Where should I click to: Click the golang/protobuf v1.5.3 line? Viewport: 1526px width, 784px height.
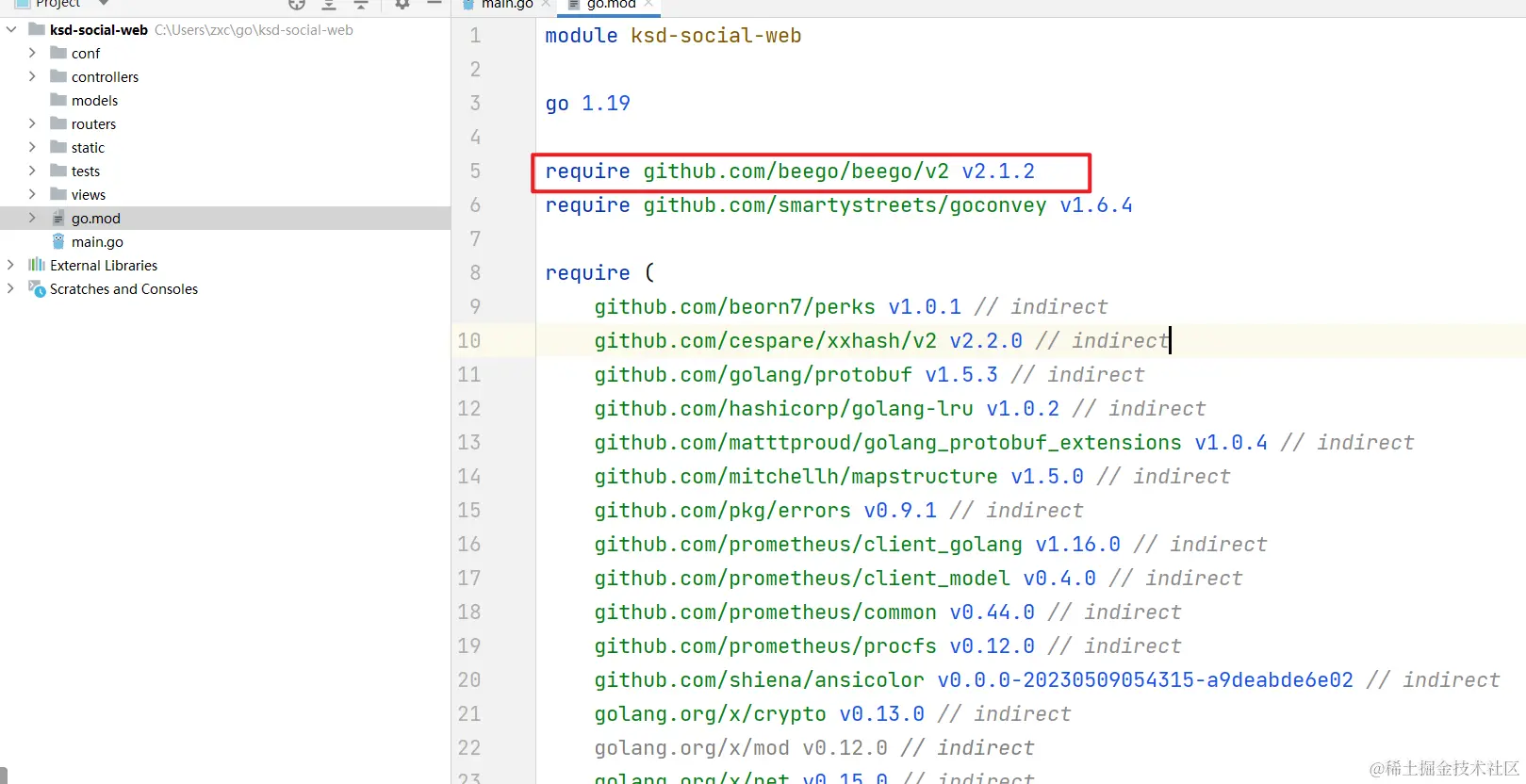(869, 375)
